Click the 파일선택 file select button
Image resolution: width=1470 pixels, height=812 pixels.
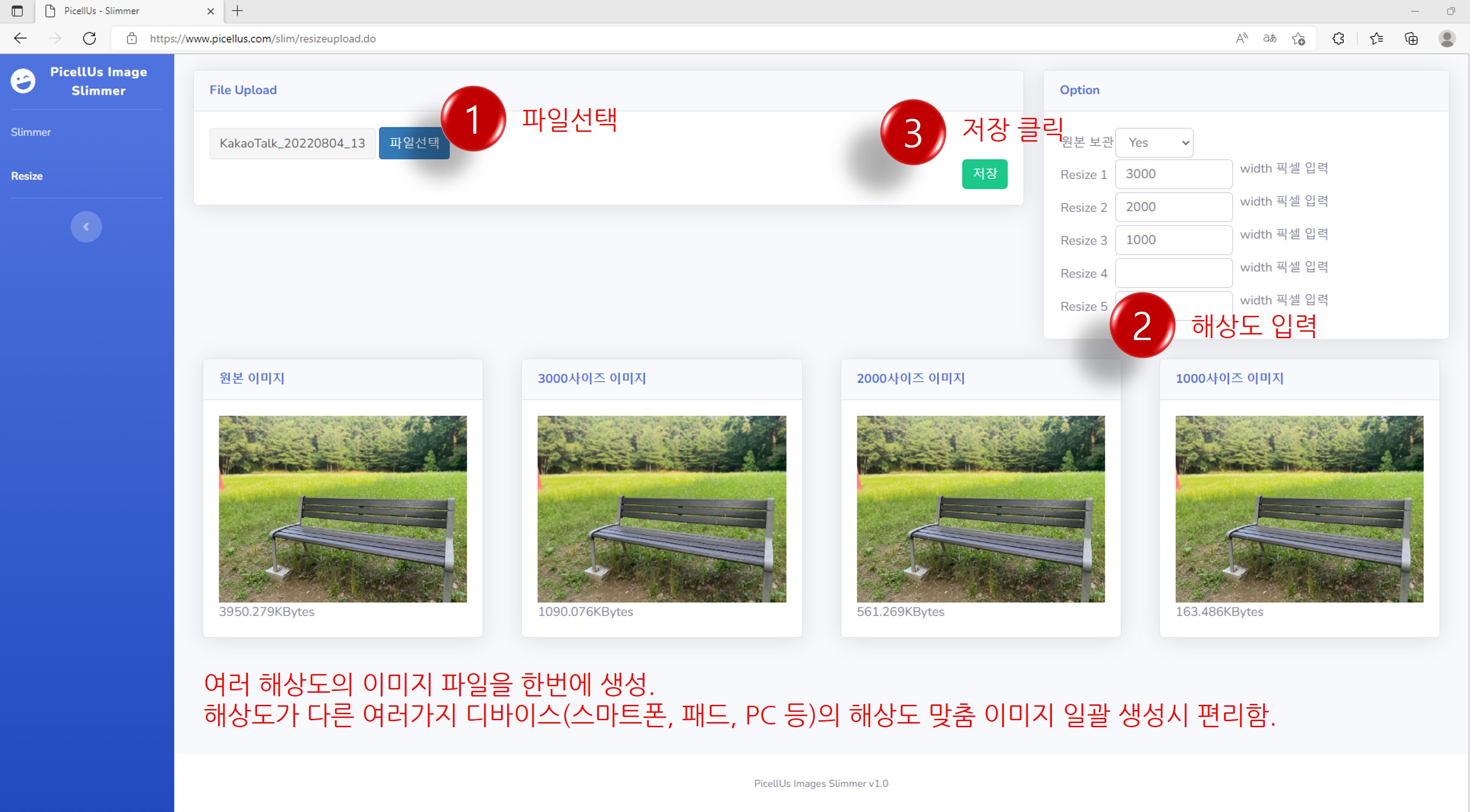point(414,143)
